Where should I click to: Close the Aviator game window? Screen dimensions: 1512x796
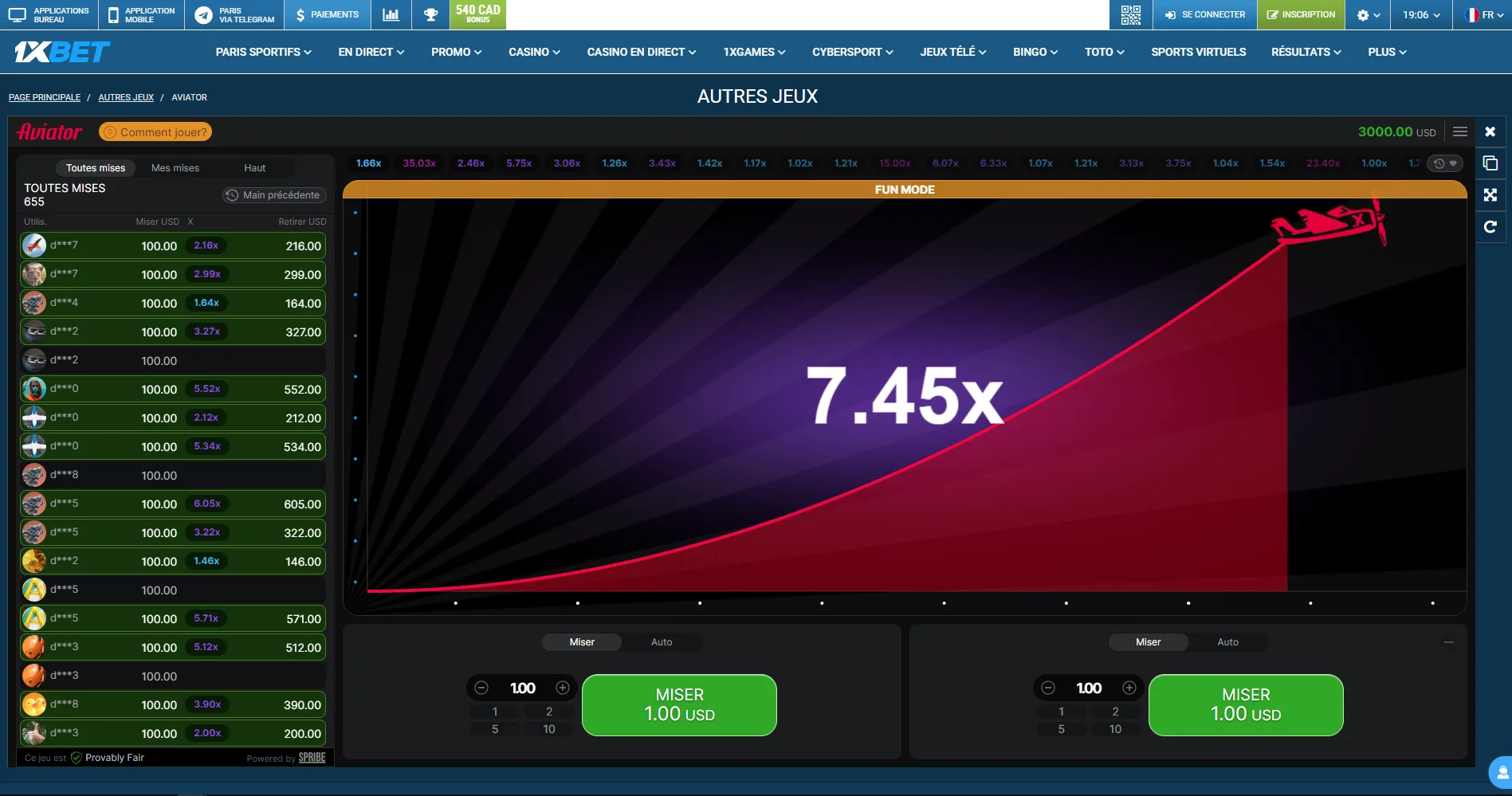(x=1490, y=131)
